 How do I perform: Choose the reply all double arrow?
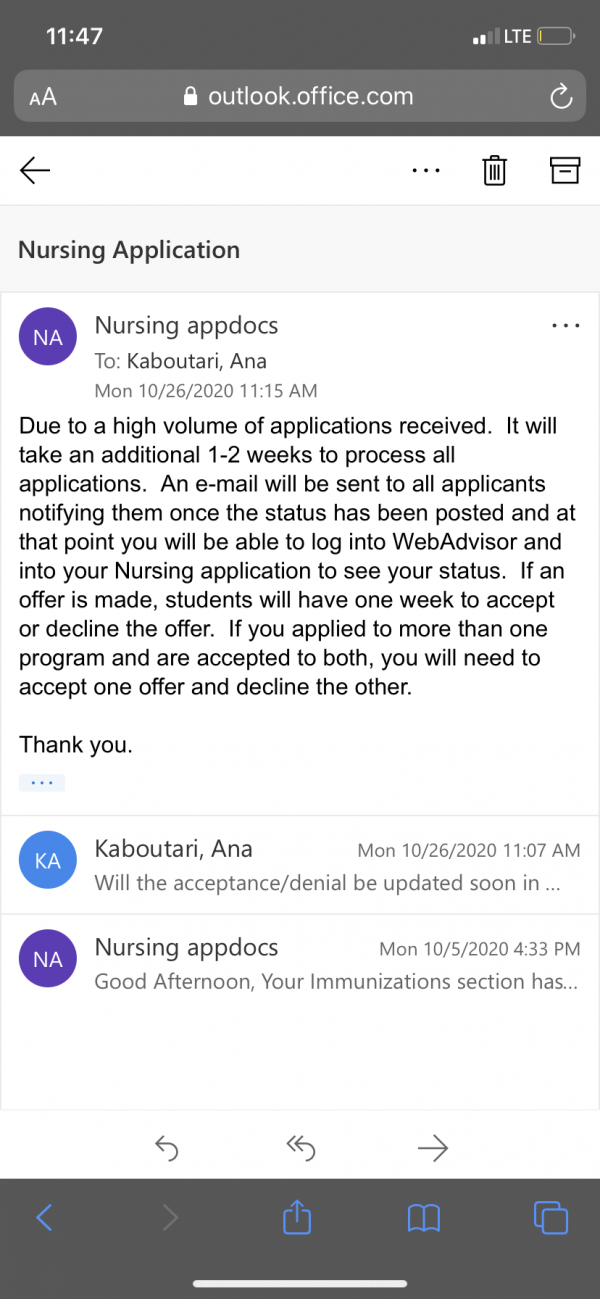tap(300, 1149)
